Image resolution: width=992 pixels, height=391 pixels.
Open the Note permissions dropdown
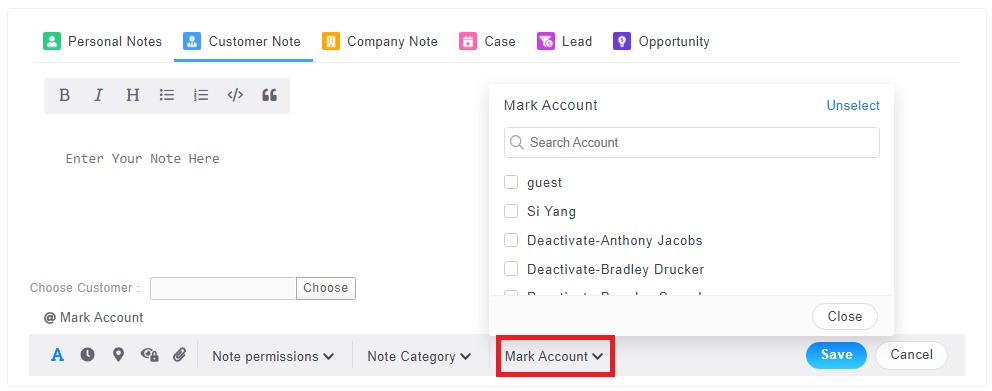273,356
